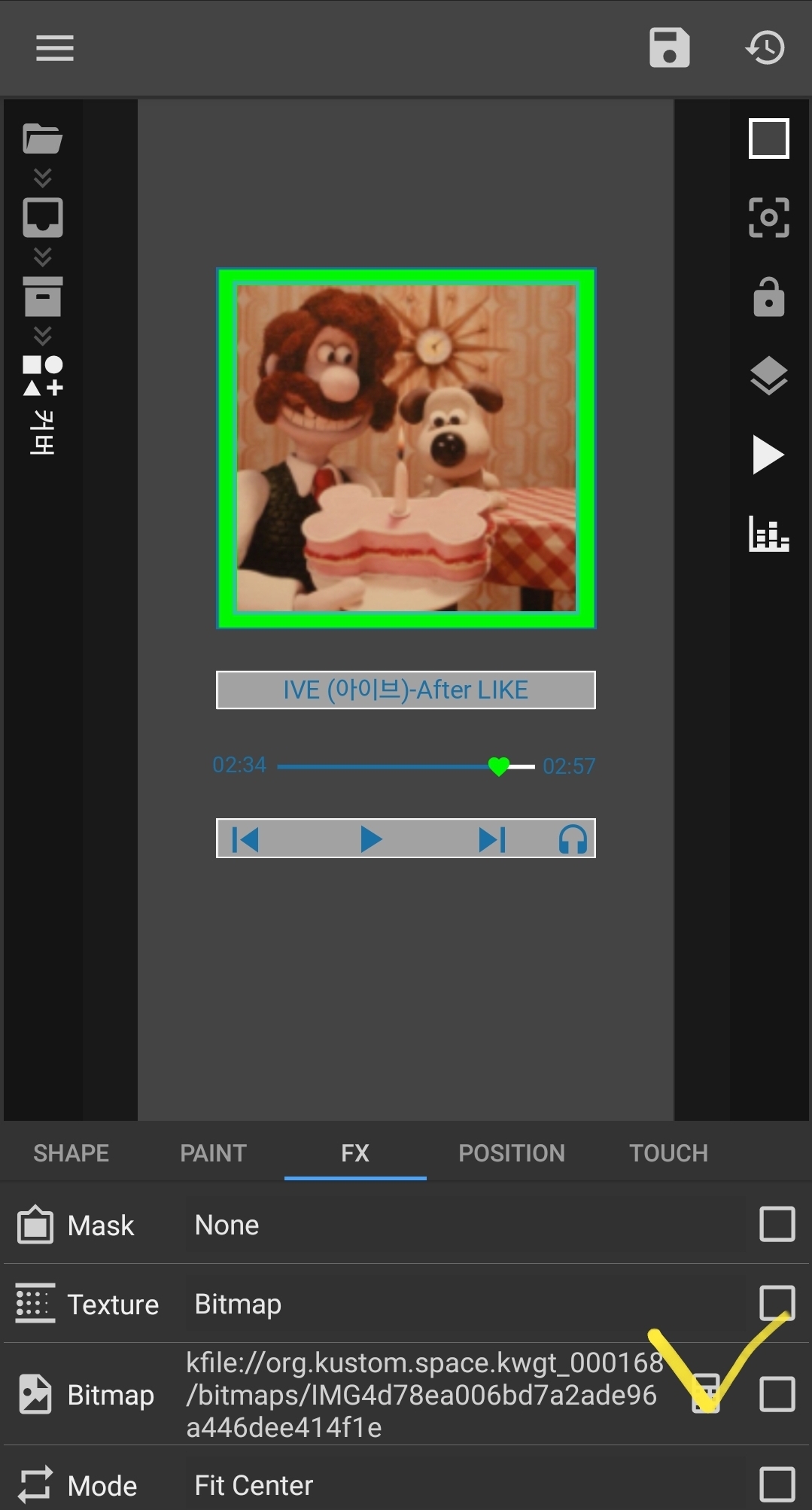Switch to the TOUCH tab
The width and height of the screenshot is (812, 1510).
pyautogui.click(x=668, y=1152)
